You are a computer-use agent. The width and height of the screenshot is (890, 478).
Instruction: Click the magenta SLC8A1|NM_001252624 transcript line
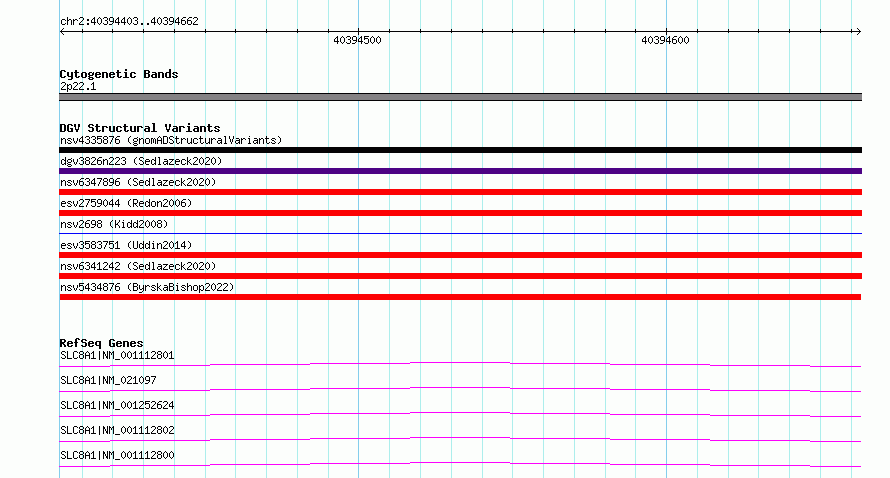[x=460, y=413]
